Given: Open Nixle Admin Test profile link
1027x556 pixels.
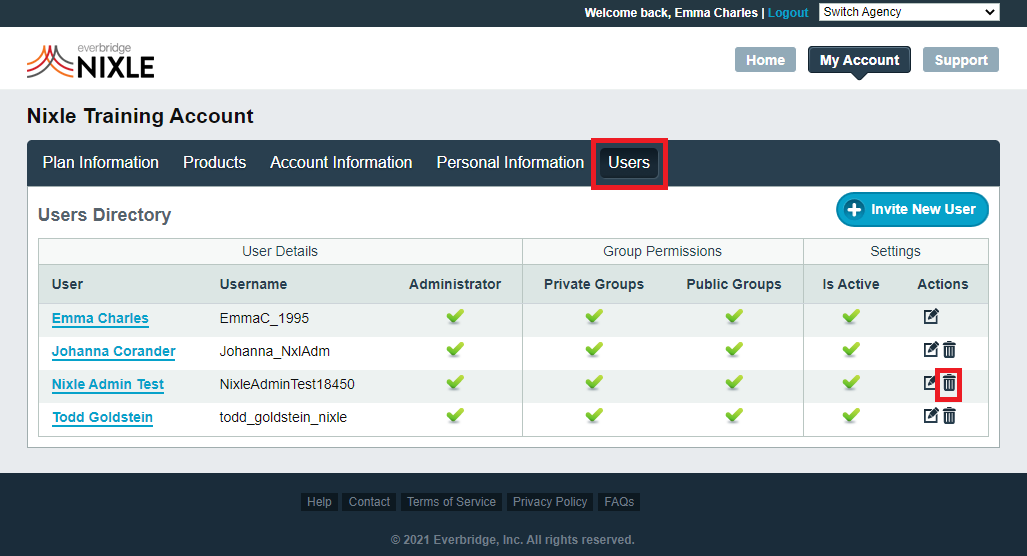Looking at the screenshot, I should [x=108, y=384].
